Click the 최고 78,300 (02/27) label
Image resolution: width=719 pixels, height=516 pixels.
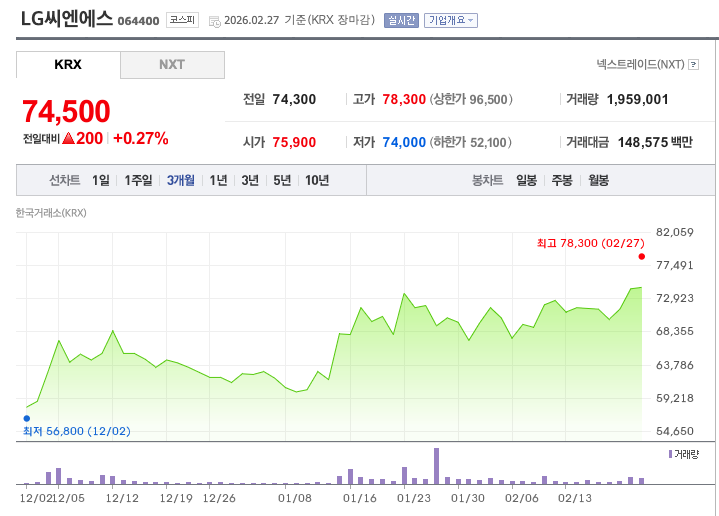click(591, 243)
